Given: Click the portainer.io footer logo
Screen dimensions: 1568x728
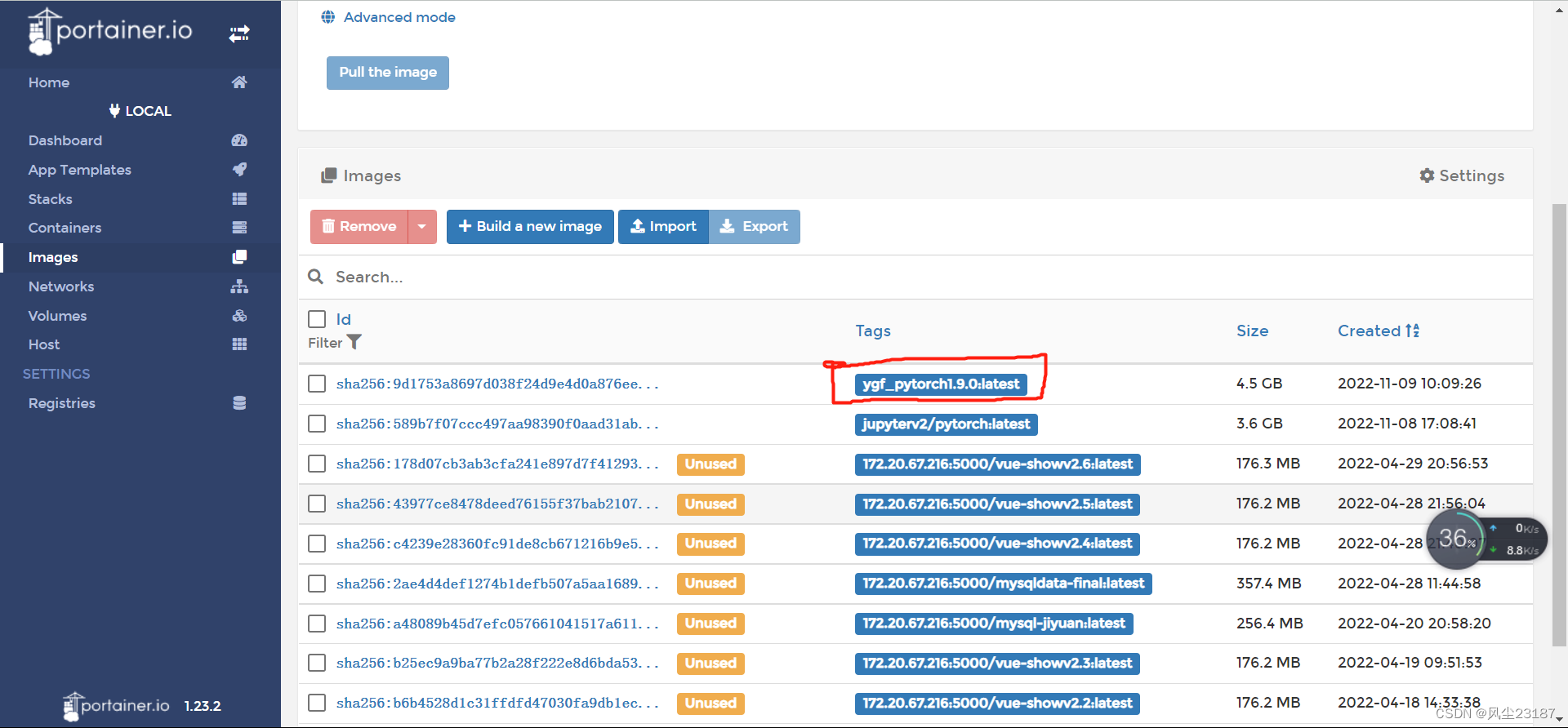Looking at the screenshot, I should tap(116, 706).
